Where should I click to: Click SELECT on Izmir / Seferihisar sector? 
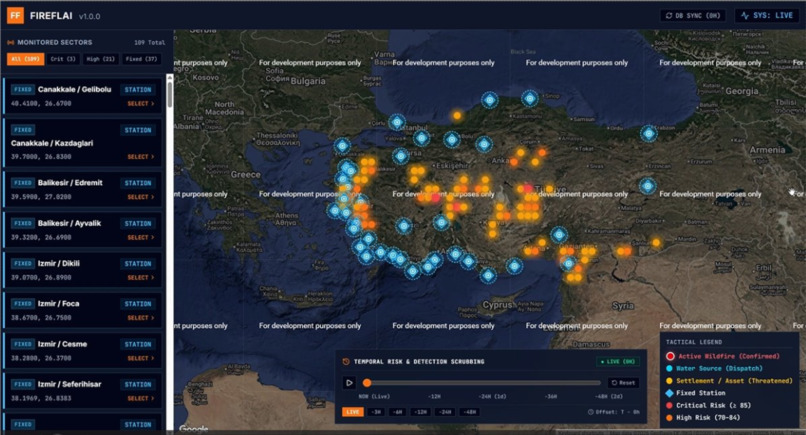141,398
